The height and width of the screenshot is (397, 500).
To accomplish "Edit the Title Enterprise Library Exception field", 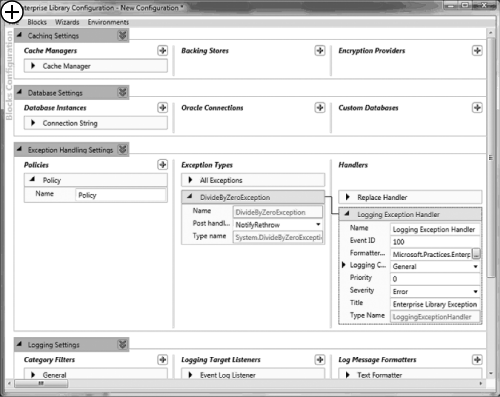I will click(x=435, y=304).
